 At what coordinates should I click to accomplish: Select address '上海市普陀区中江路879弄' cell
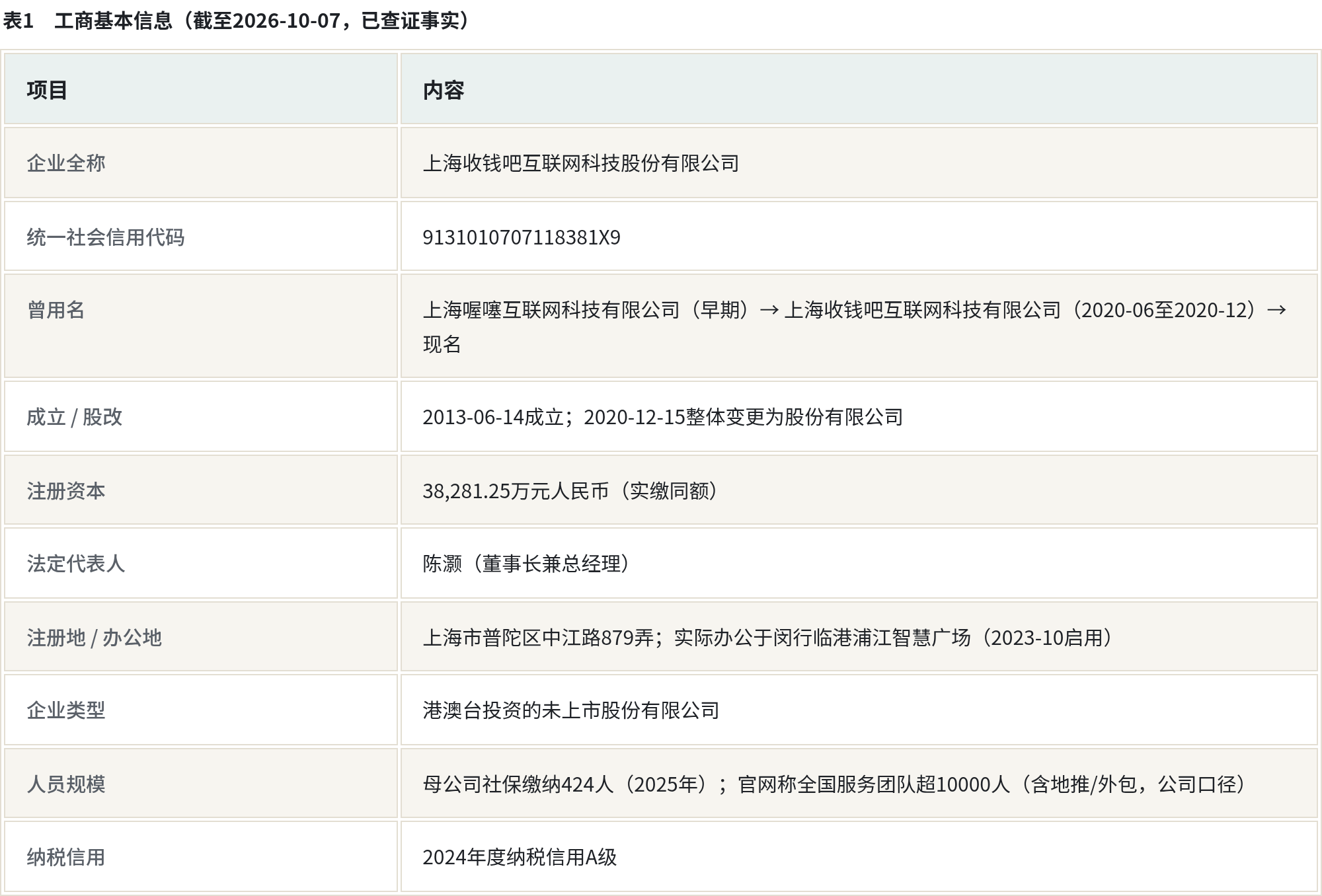pos(859,637)
